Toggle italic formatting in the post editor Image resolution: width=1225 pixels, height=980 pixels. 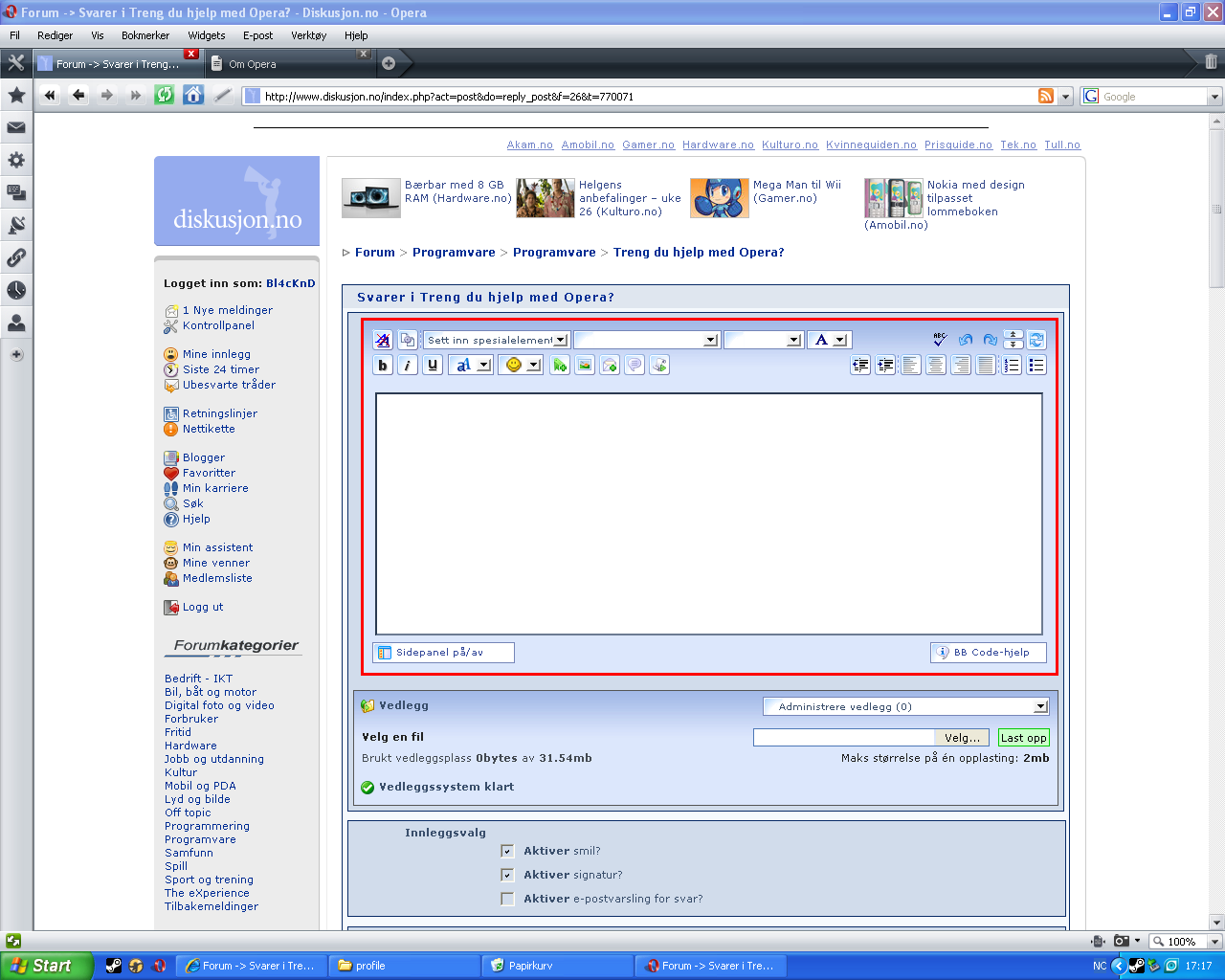pos(408,365)
